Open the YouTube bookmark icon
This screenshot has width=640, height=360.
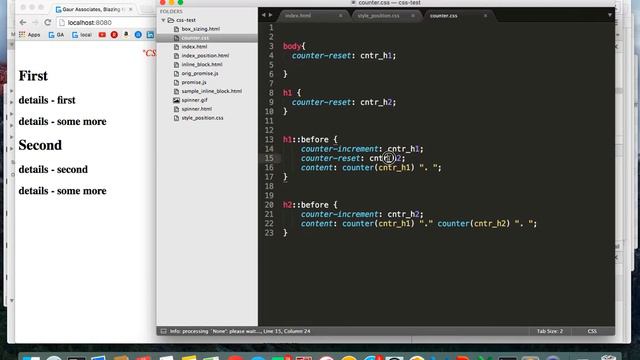(x=102, y=35)
